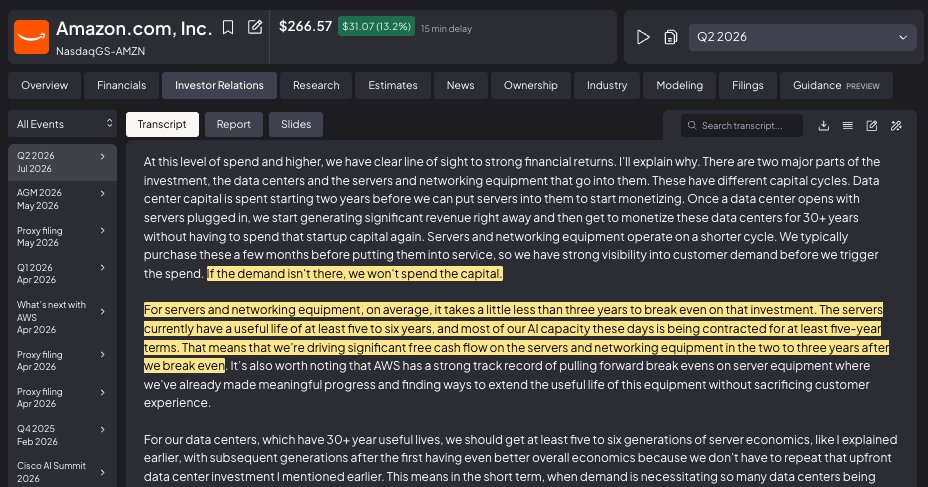Open the Ownership tab
Screen dimensions: 928x487
click(x=530, y=85)
